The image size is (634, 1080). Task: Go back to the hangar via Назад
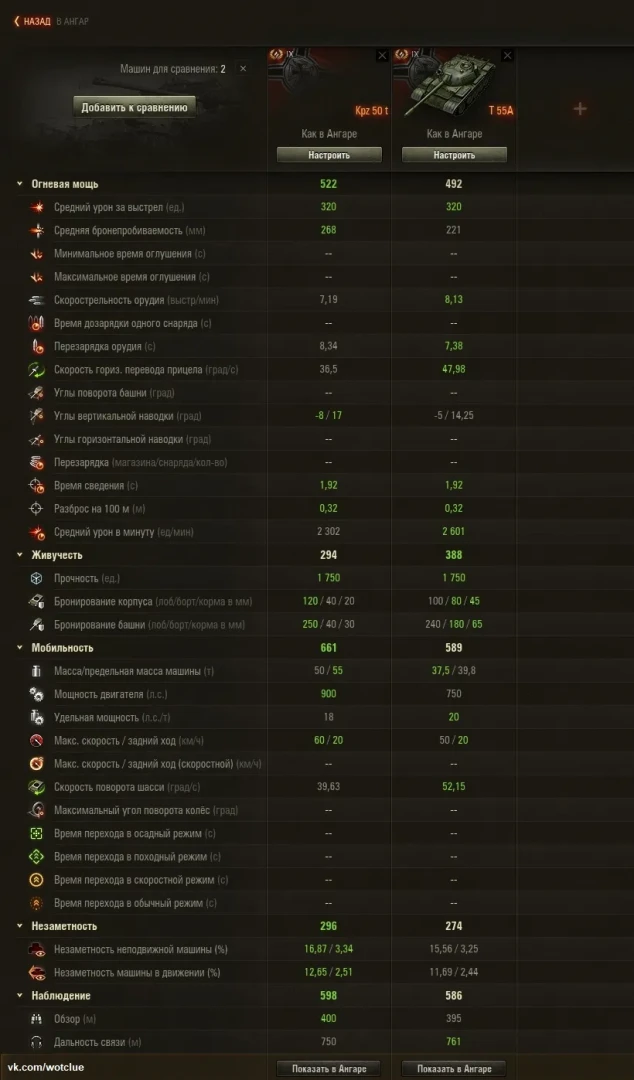(33, 21)
